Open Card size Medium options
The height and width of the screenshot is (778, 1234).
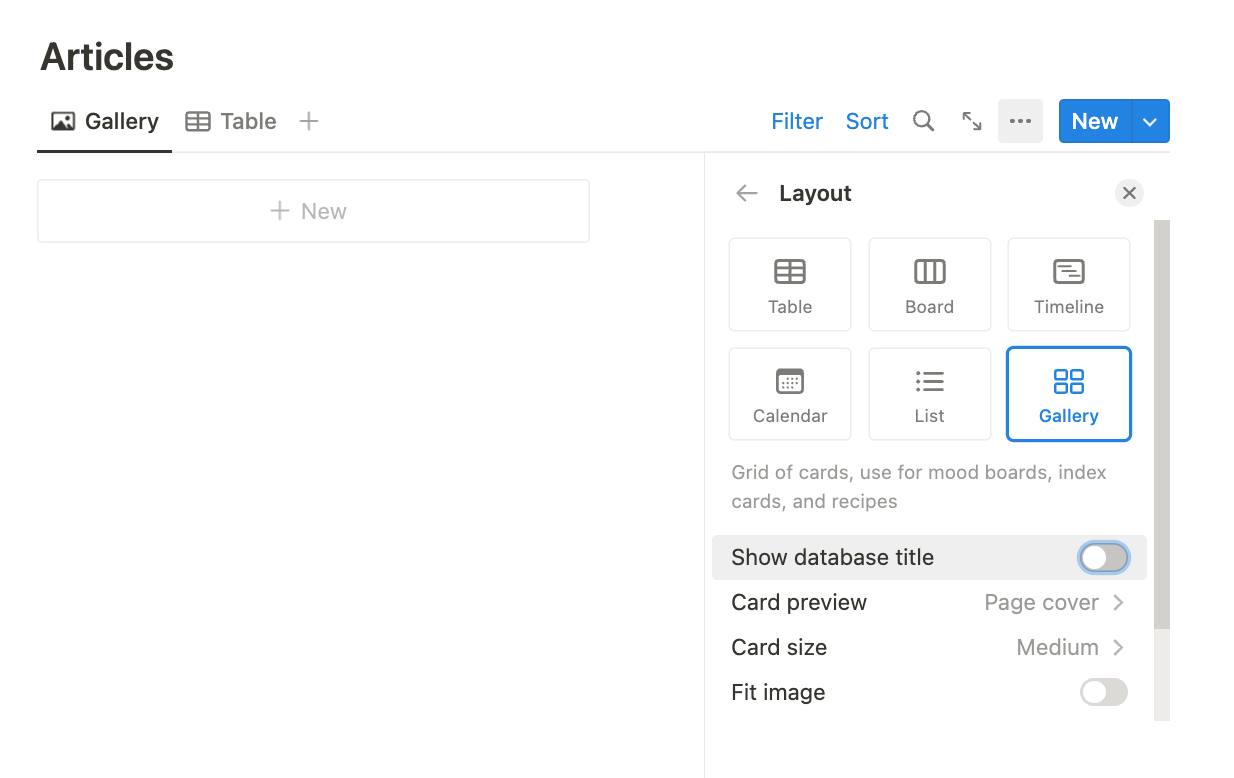coord(929,647)
